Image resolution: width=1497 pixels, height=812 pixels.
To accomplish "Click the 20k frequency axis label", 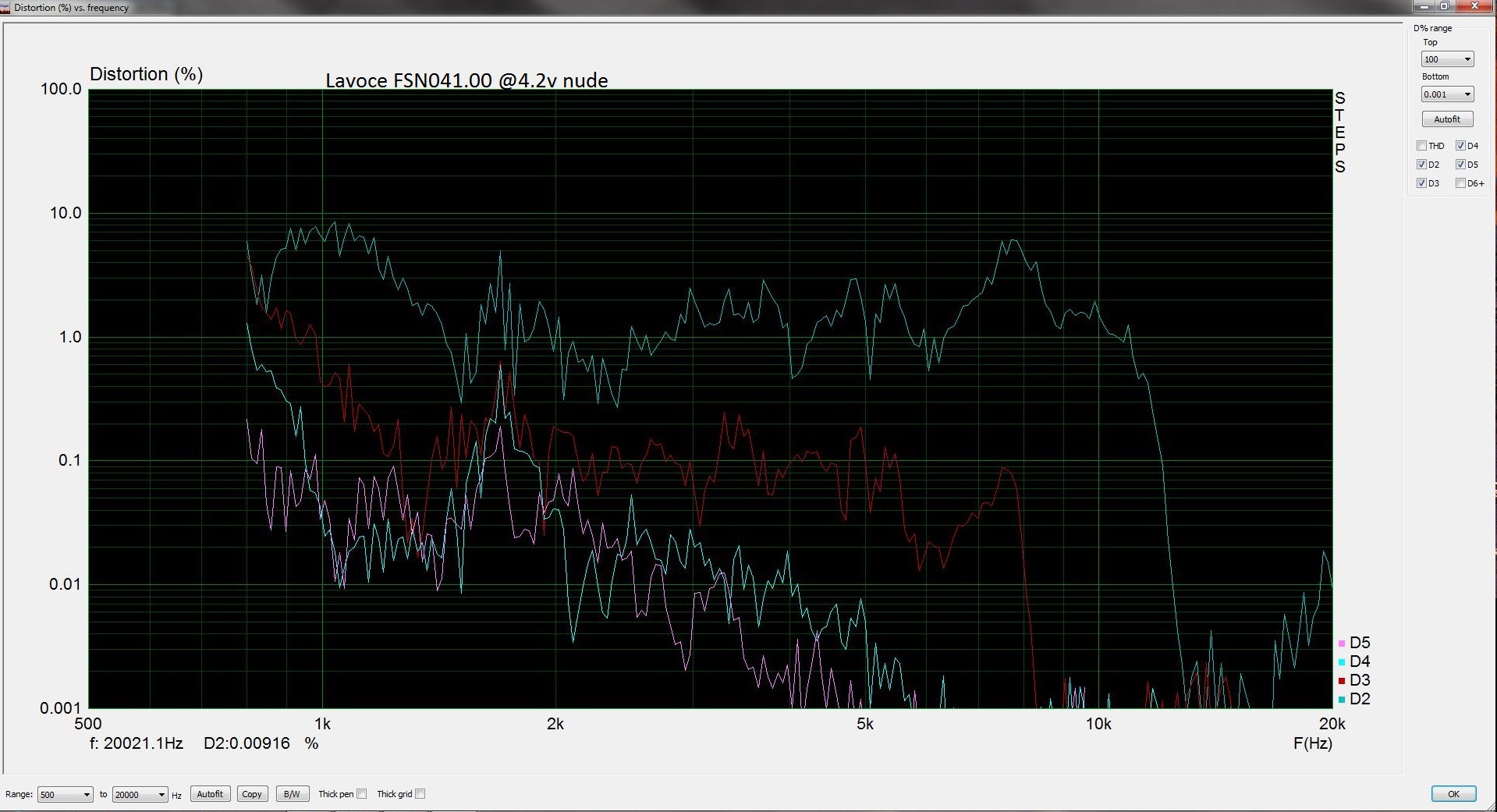I will pyautogui.click(x=1332, y=724).
